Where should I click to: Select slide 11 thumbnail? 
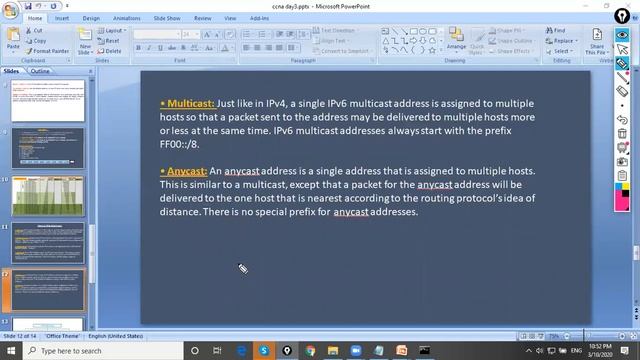point(48,243)
